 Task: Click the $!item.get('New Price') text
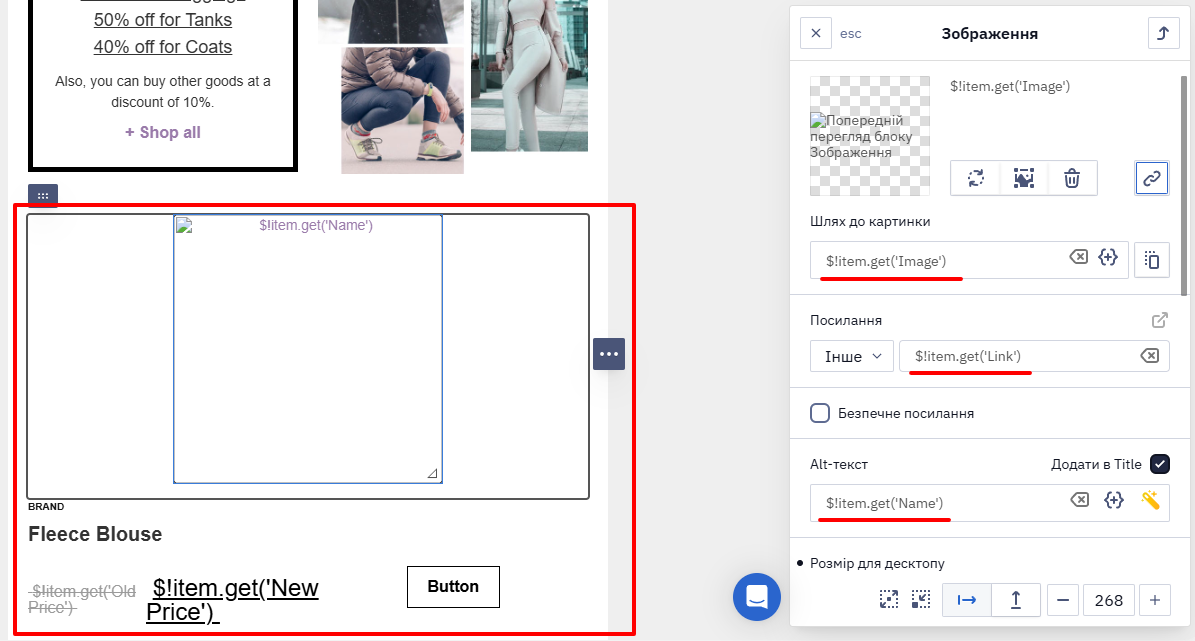[232, 600]
